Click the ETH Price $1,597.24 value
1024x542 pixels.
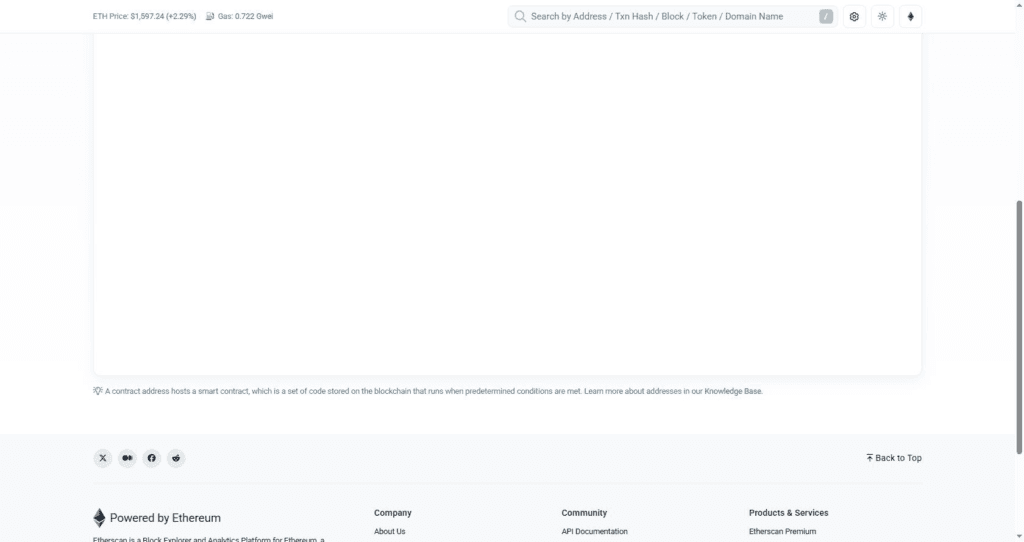tap(163, 16)
